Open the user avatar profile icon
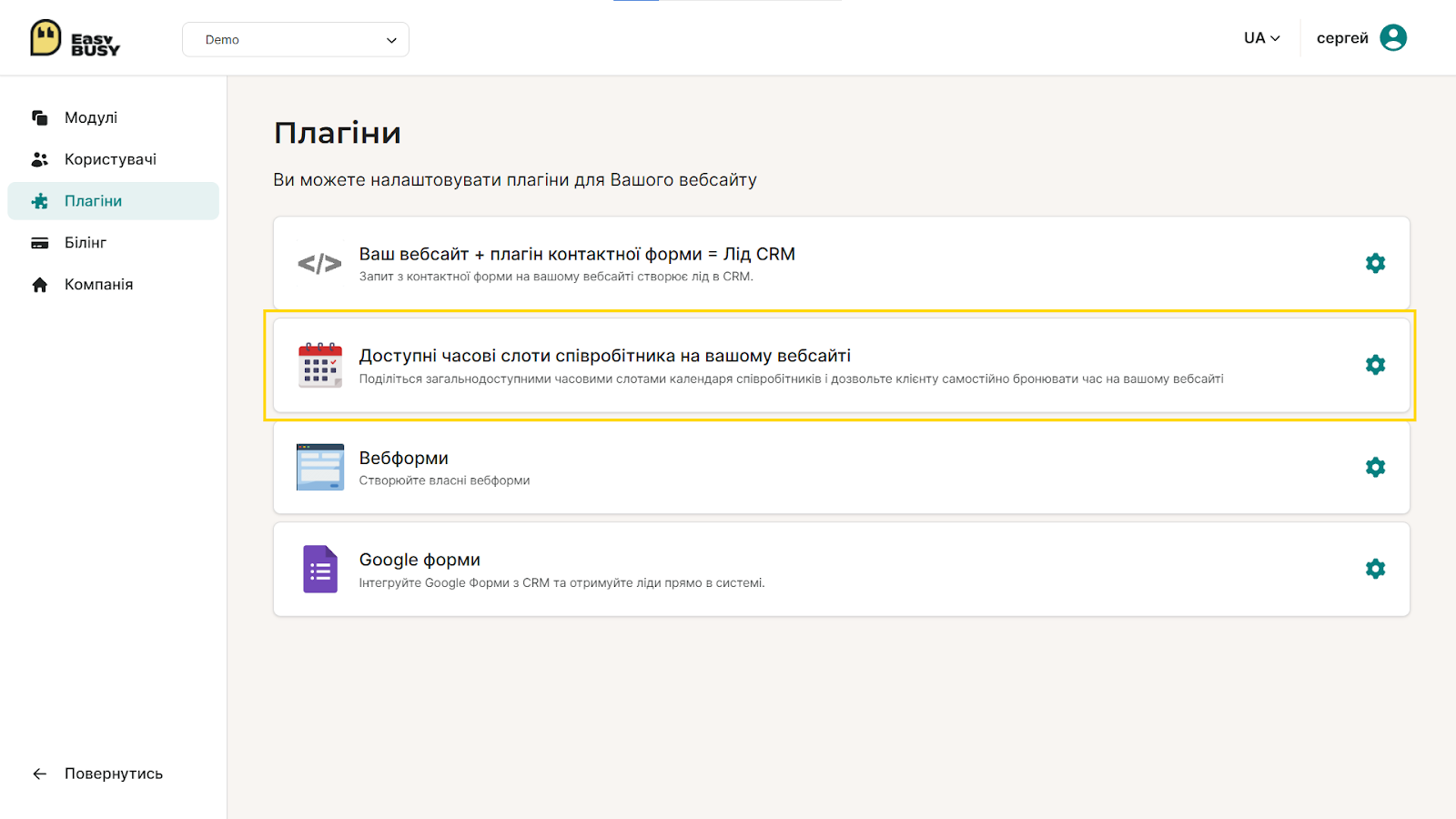1456x819 pixels. click(x=1393, y=37)
